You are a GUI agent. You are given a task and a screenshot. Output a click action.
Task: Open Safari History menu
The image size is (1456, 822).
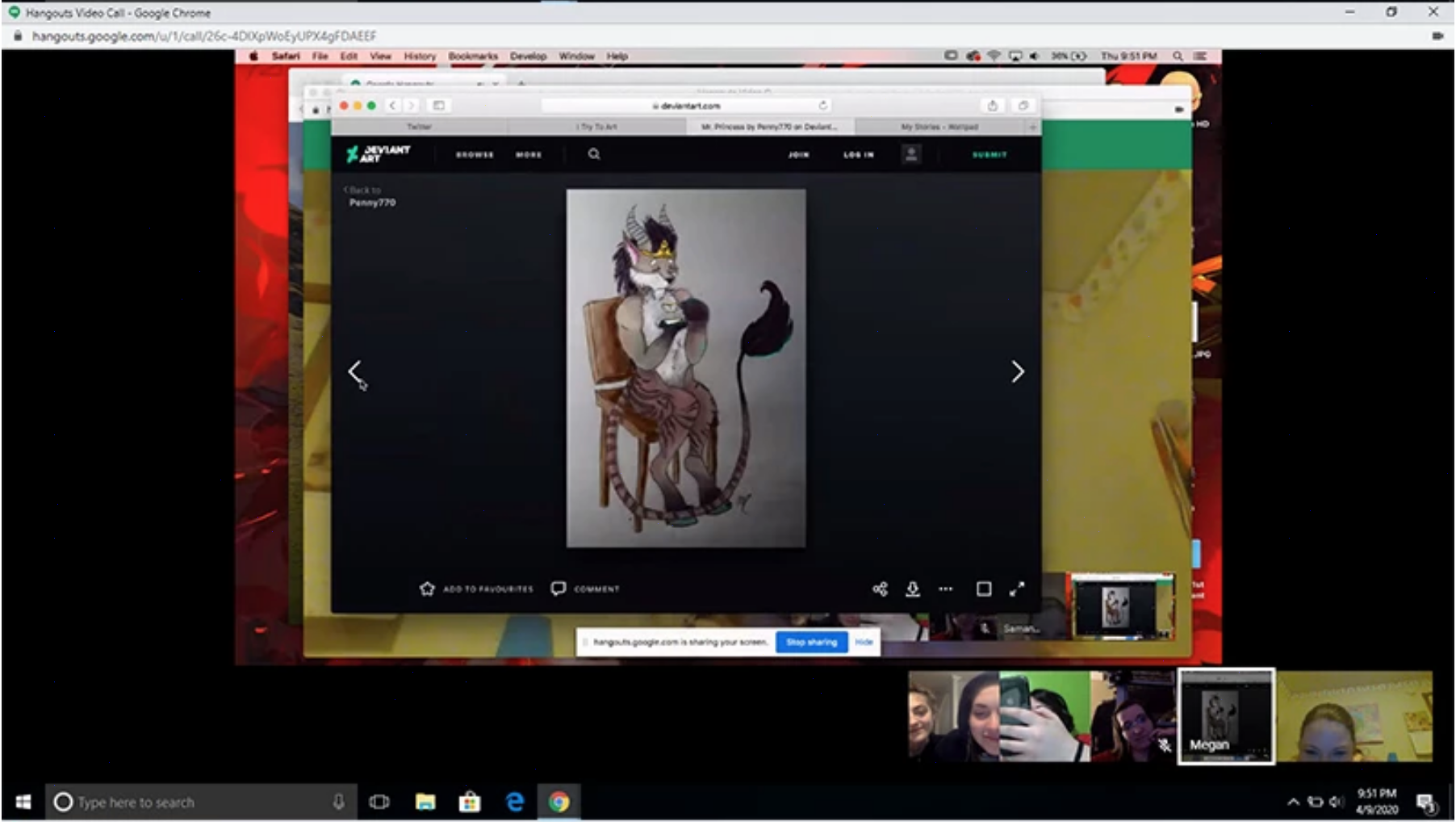point(420,56)
